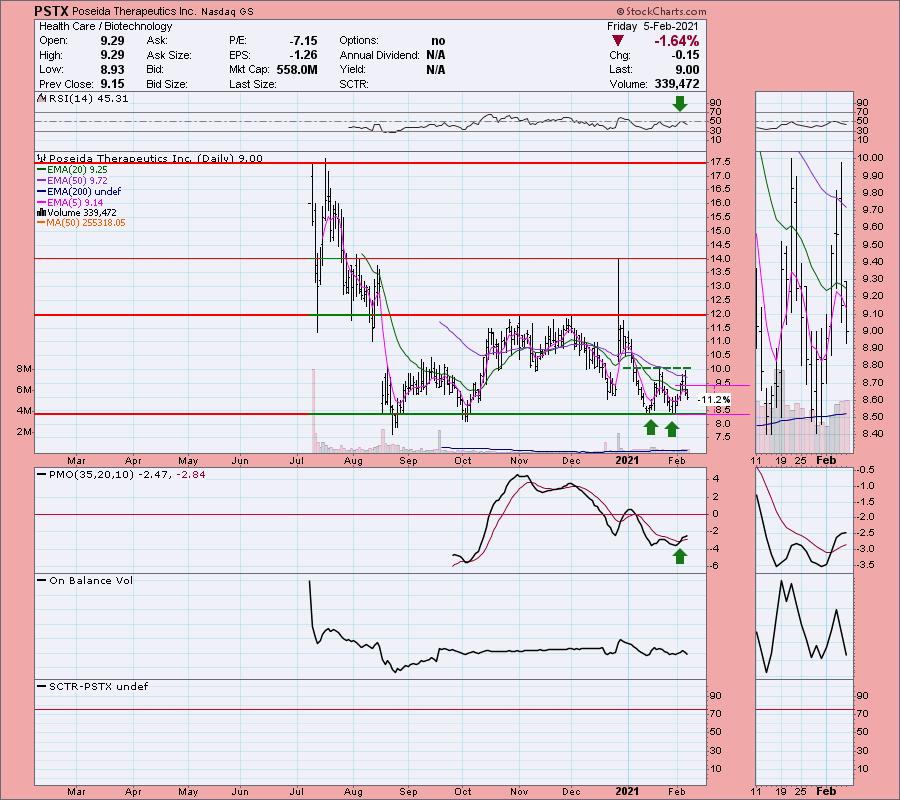
Task: Click the Poseida Therapeutics Inc. header name
Action: [135, 11]
